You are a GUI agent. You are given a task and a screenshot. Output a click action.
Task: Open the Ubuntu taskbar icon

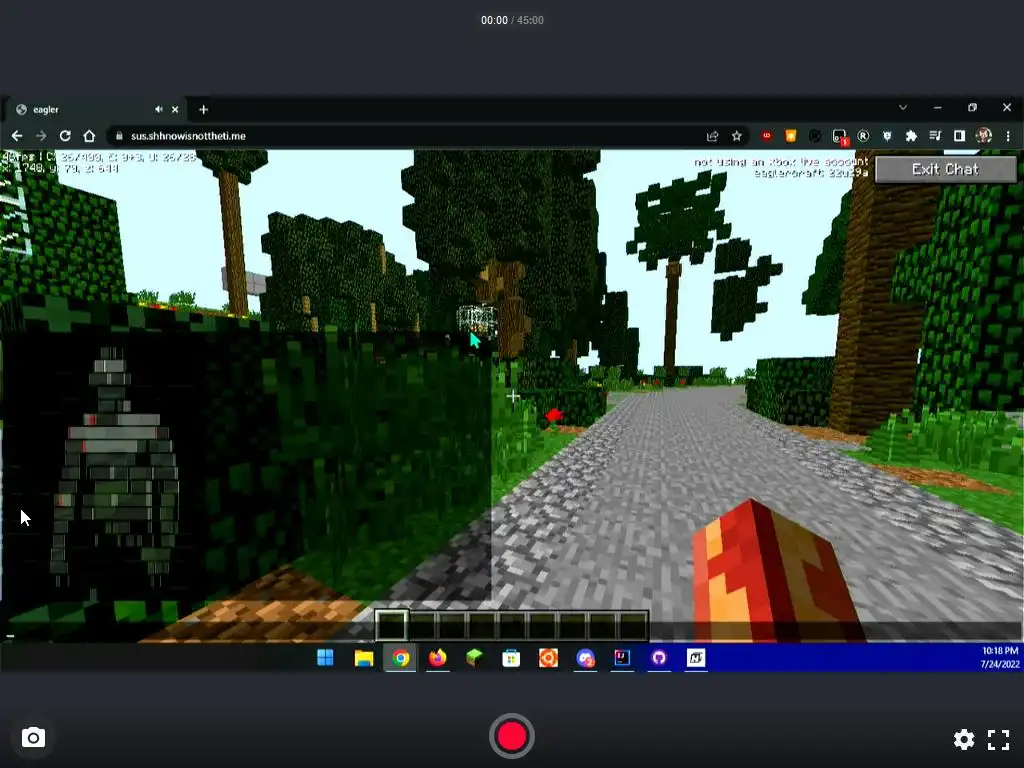(548, 658)
